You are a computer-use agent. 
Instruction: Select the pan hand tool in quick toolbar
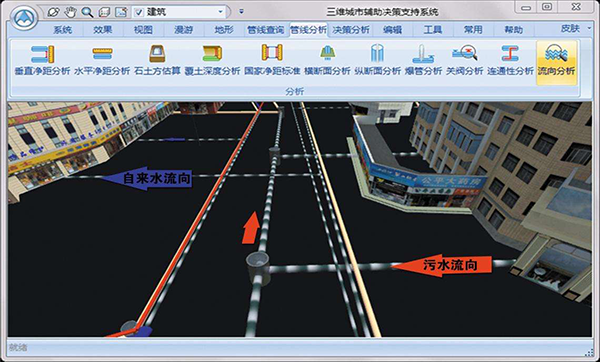coord(70,12)
